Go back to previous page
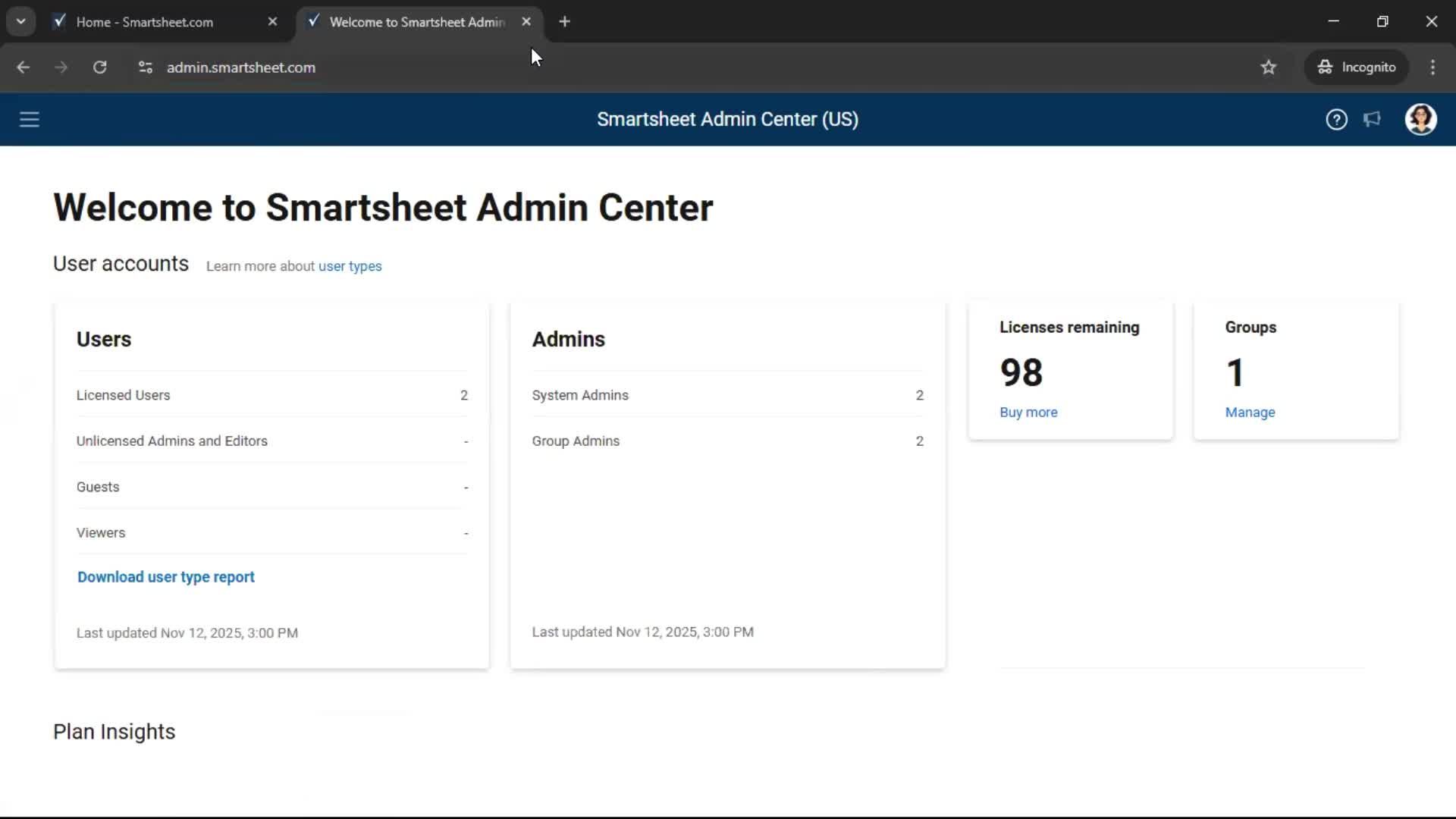Viewport: 1456px width, 819px height. pos(23,67)
